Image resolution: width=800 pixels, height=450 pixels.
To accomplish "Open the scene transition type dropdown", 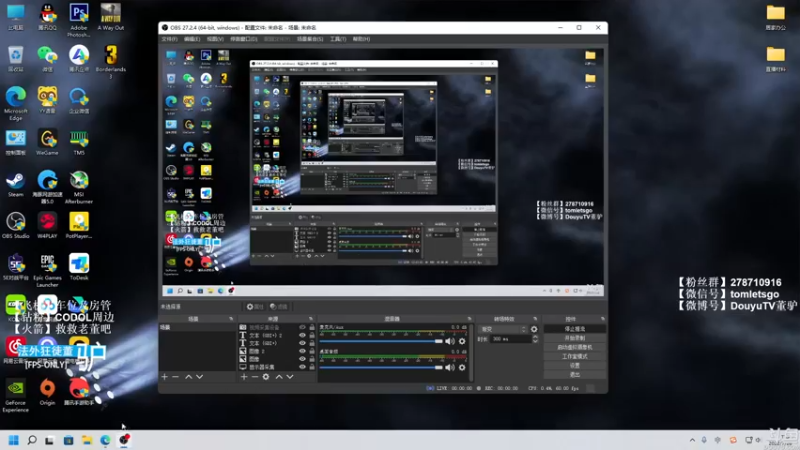I will 504,330.
